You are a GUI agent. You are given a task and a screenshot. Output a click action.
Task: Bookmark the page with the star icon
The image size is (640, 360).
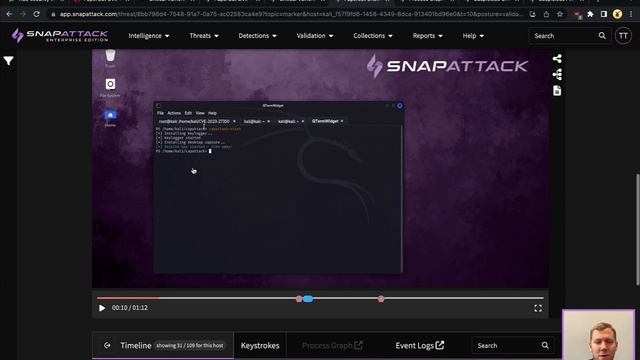point(560,14)
